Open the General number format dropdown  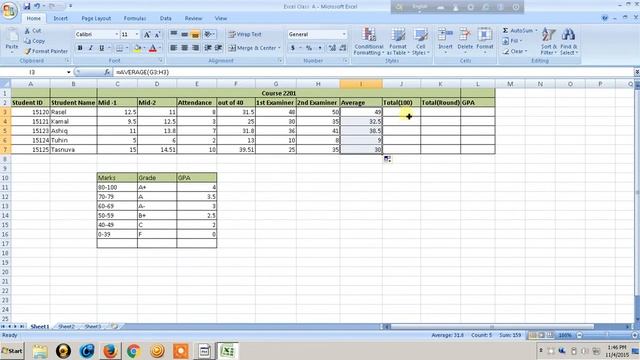[x=344, y=34]
